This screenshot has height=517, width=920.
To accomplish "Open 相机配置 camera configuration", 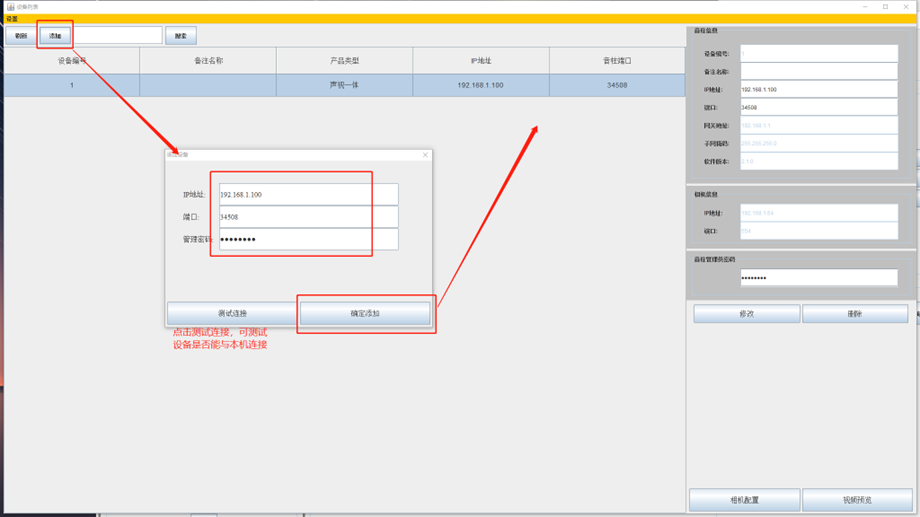I will point(744,500).
